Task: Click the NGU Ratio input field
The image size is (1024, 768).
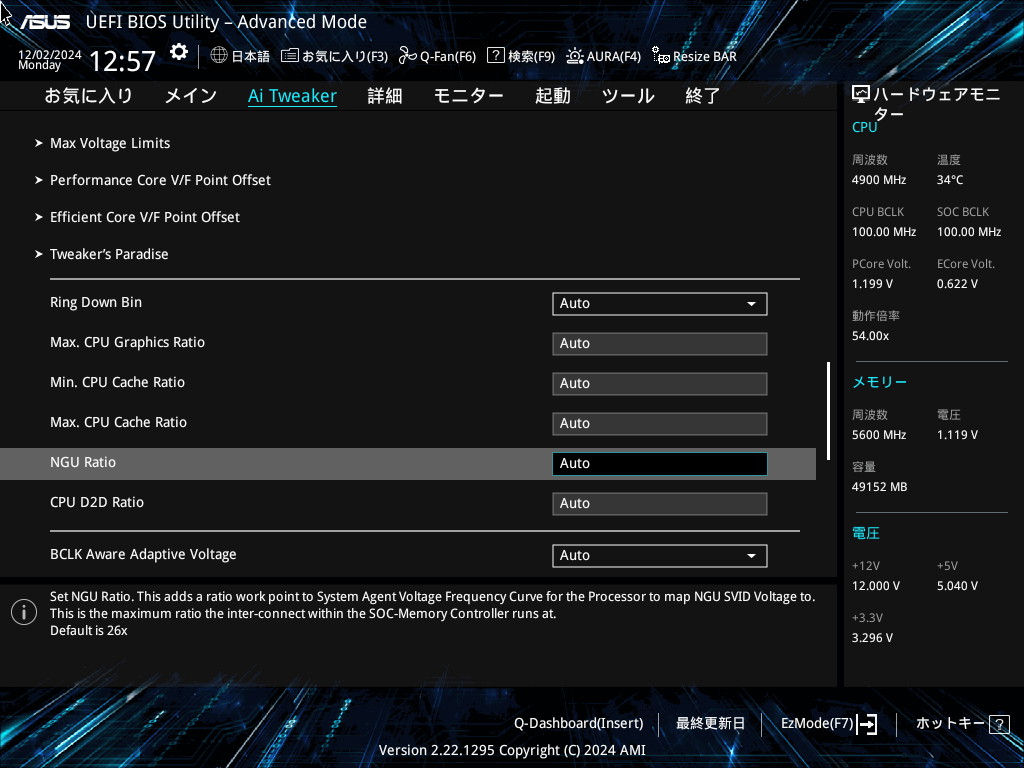Action: click(659, 463)
